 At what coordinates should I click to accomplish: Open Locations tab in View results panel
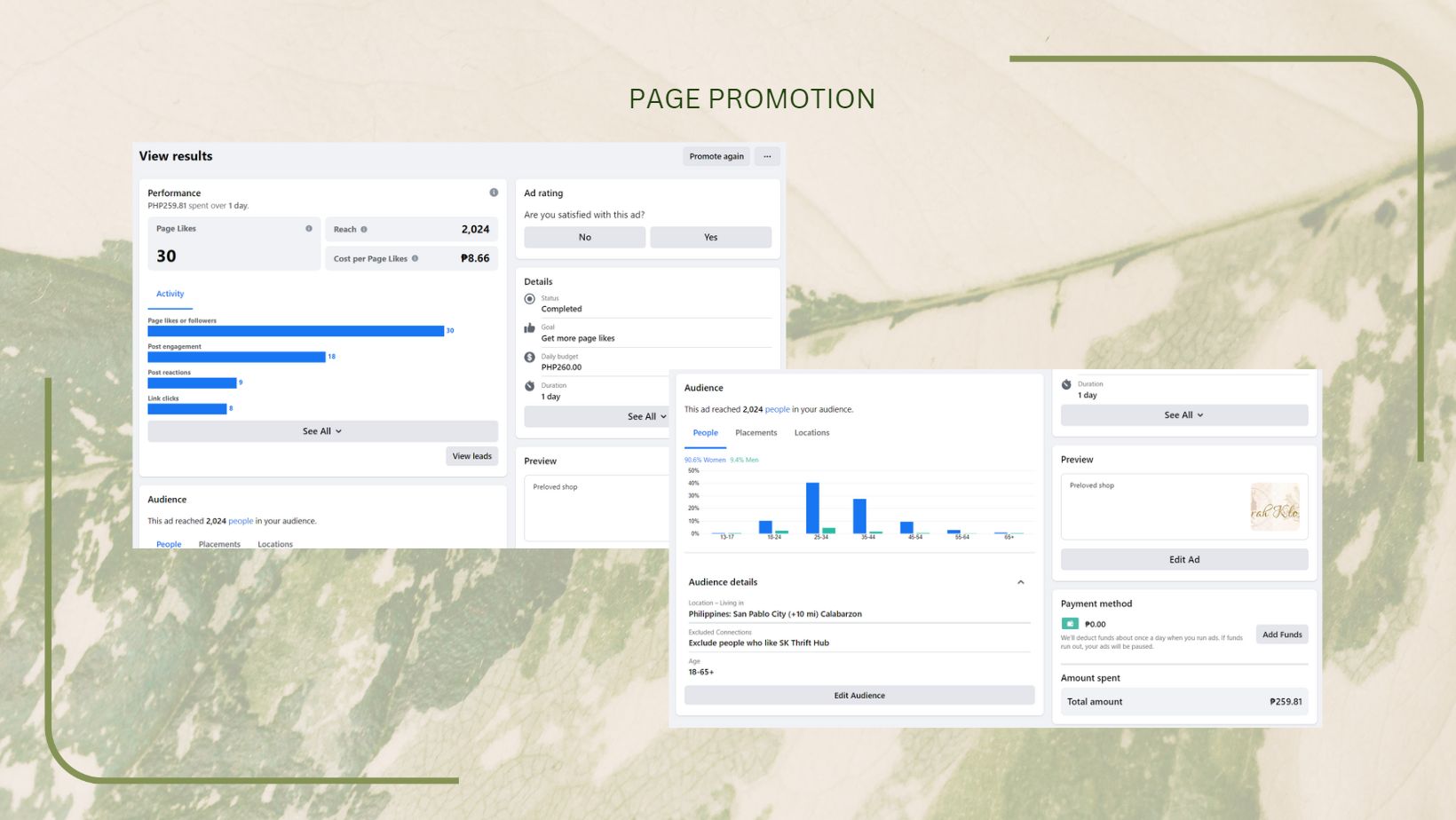point(275,544)
